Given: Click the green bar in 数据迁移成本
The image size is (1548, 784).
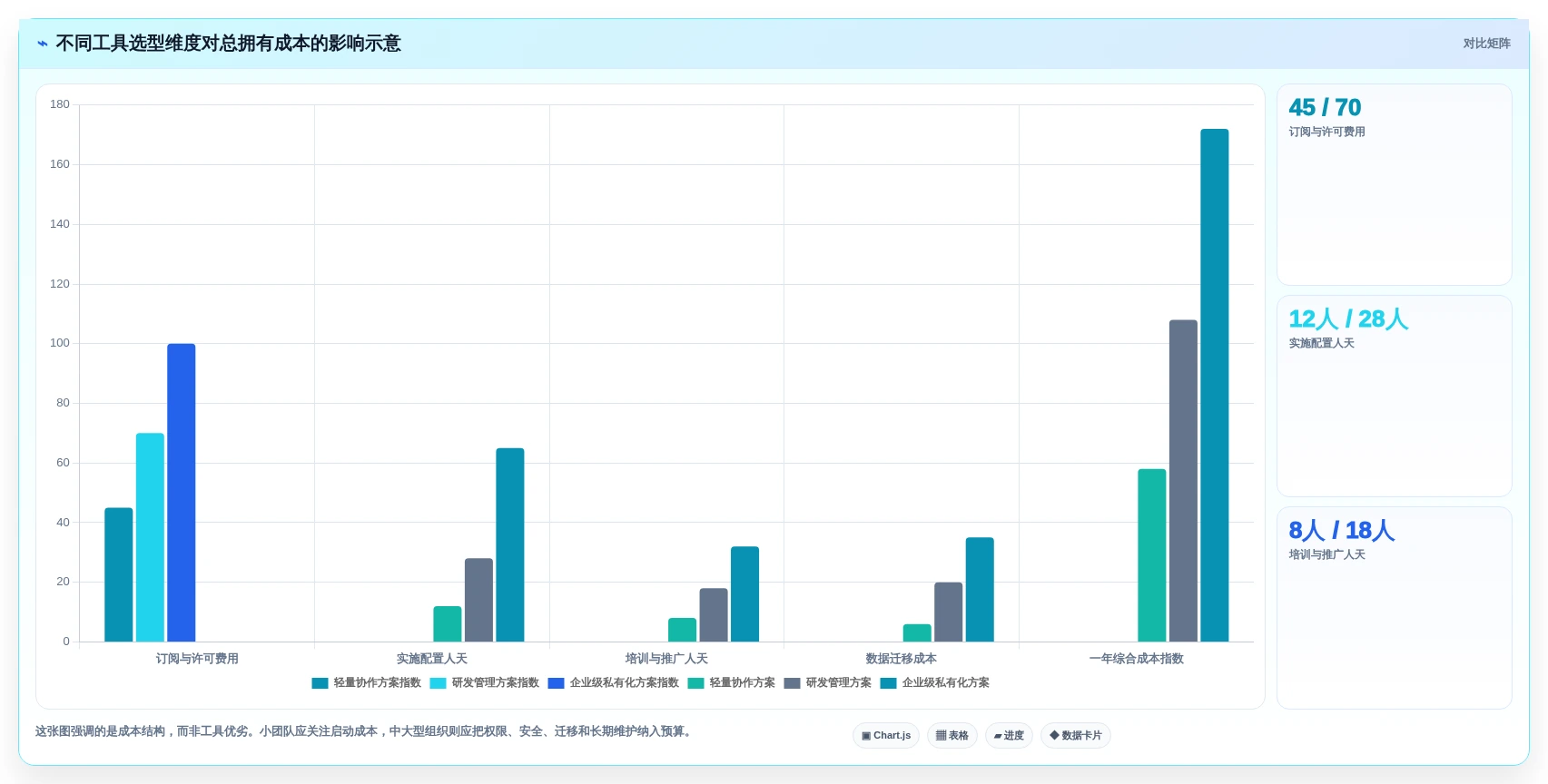Looking at the screenshot, I should coord(917,633).
